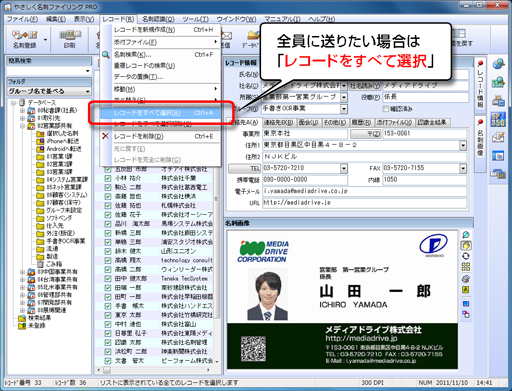Click the globe search icon in right sidebar
512x391 pixels.
pyautogui.click(x=498, y=64)
